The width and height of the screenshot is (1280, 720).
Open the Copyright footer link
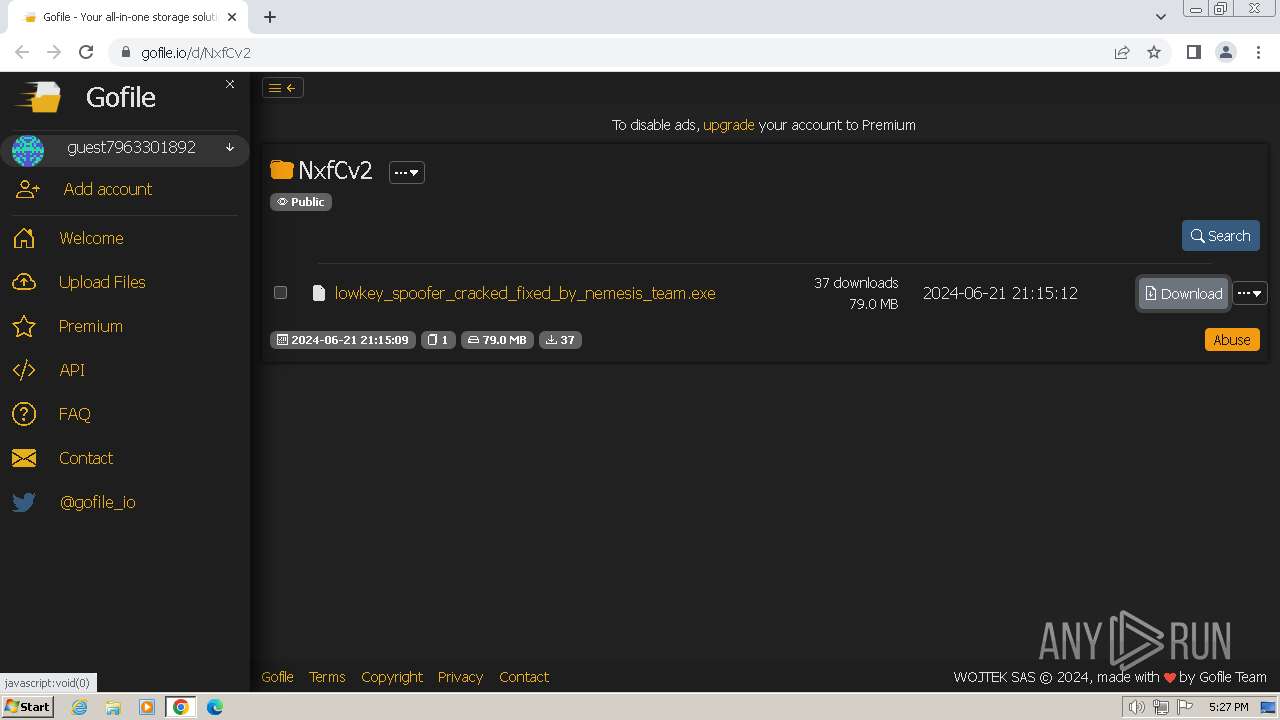click(x=392, y=677)
